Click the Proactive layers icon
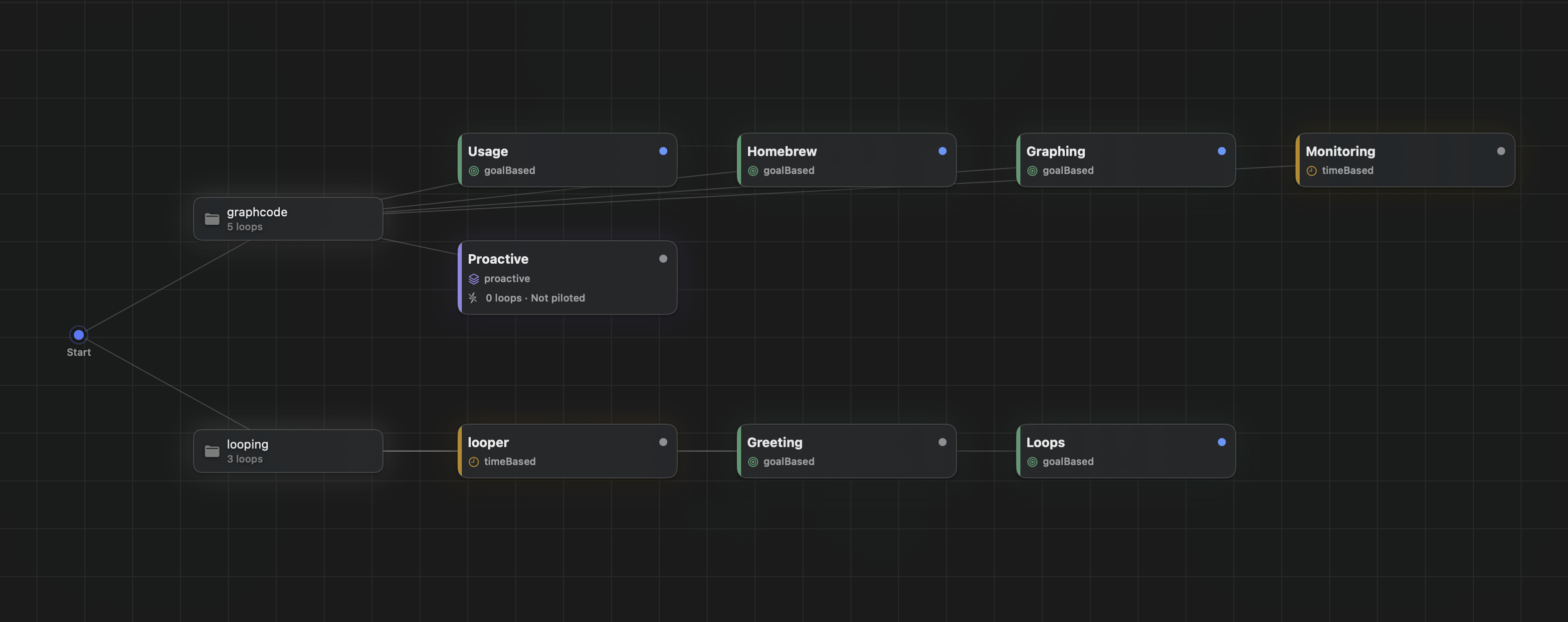Viewport: 1568px width, 622px height. click(x=474, y=279)
